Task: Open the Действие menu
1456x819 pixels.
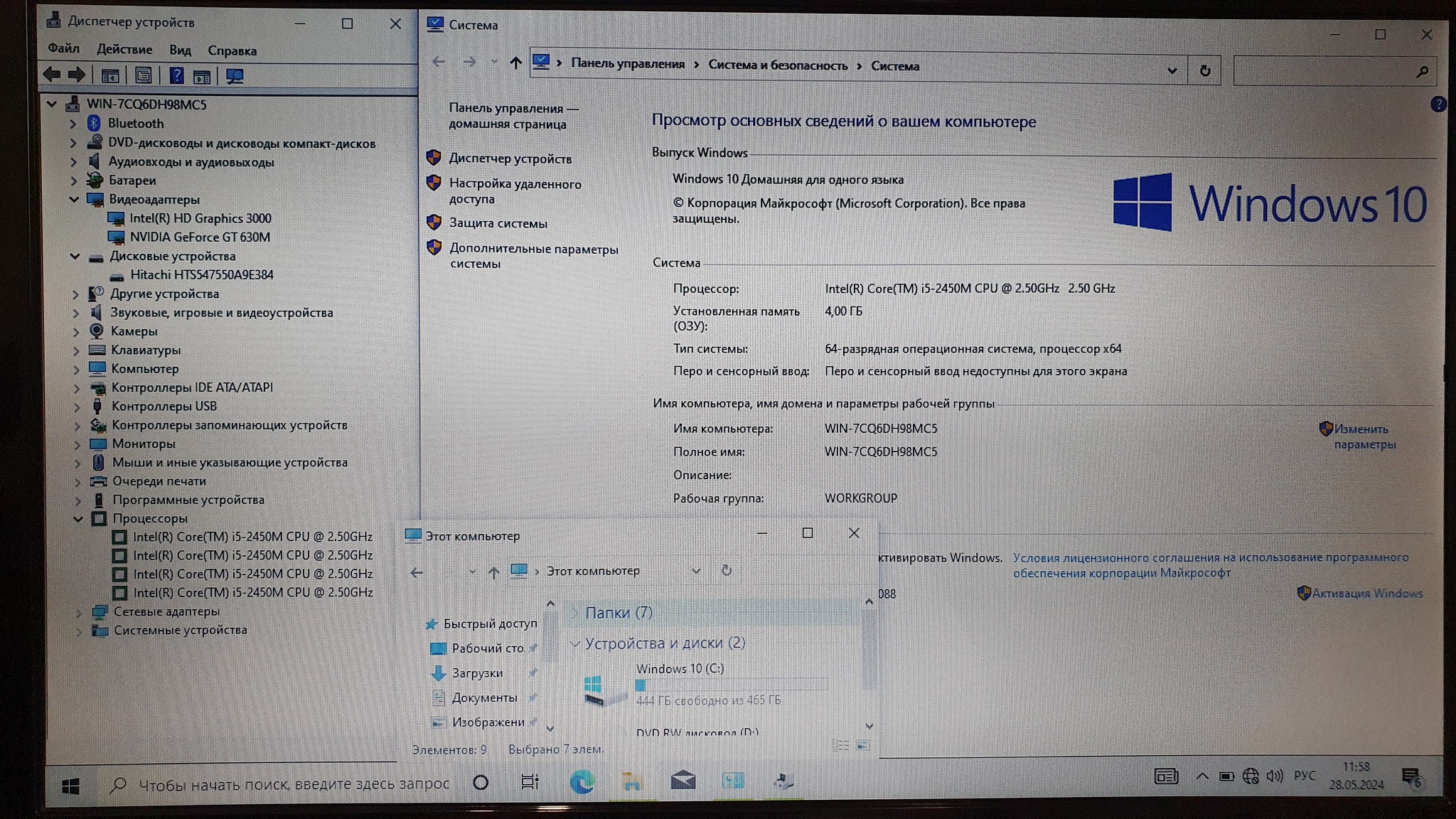Action: click(124, 49)
